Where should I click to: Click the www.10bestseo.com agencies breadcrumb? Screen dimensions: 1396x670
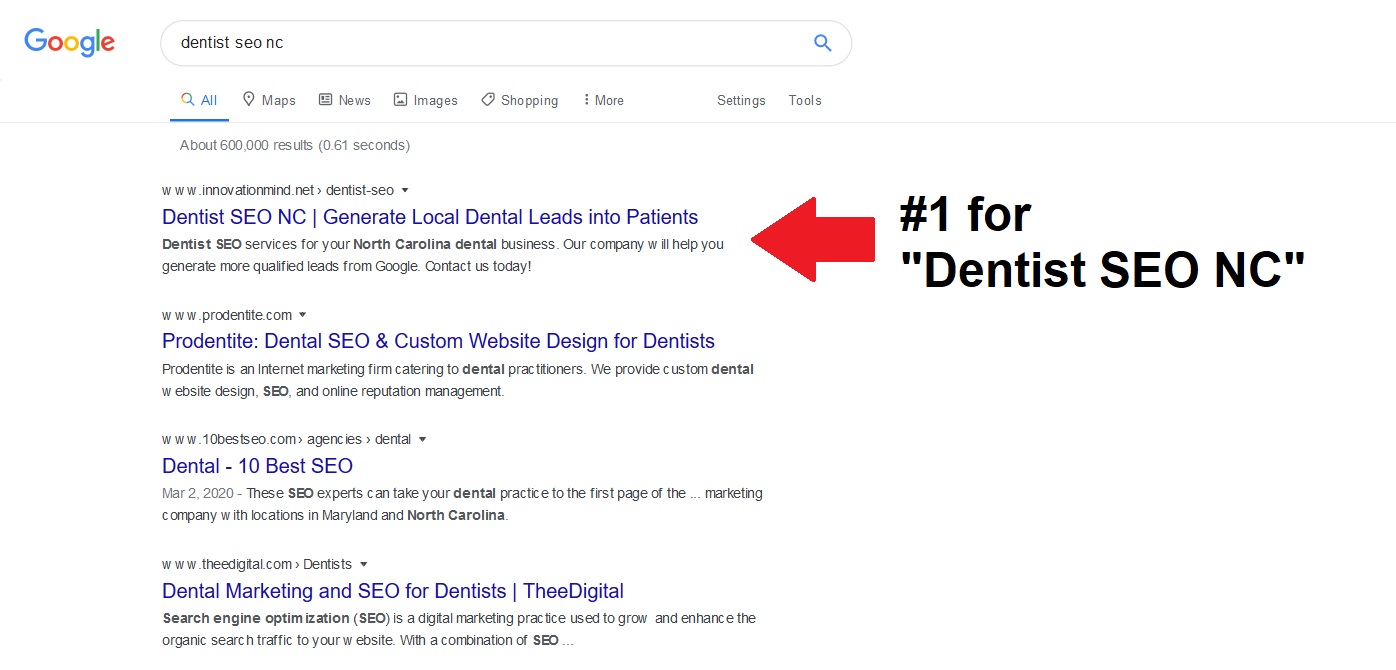tap(286, 439)
